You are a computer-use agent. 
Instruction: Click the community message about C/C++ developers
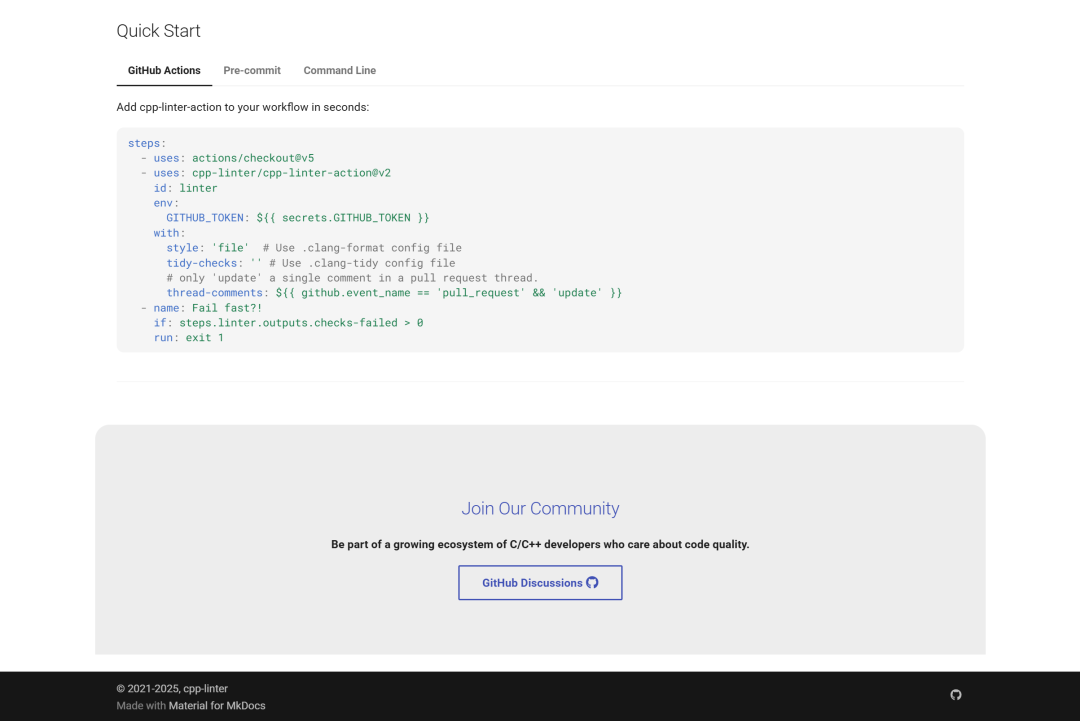540,544
